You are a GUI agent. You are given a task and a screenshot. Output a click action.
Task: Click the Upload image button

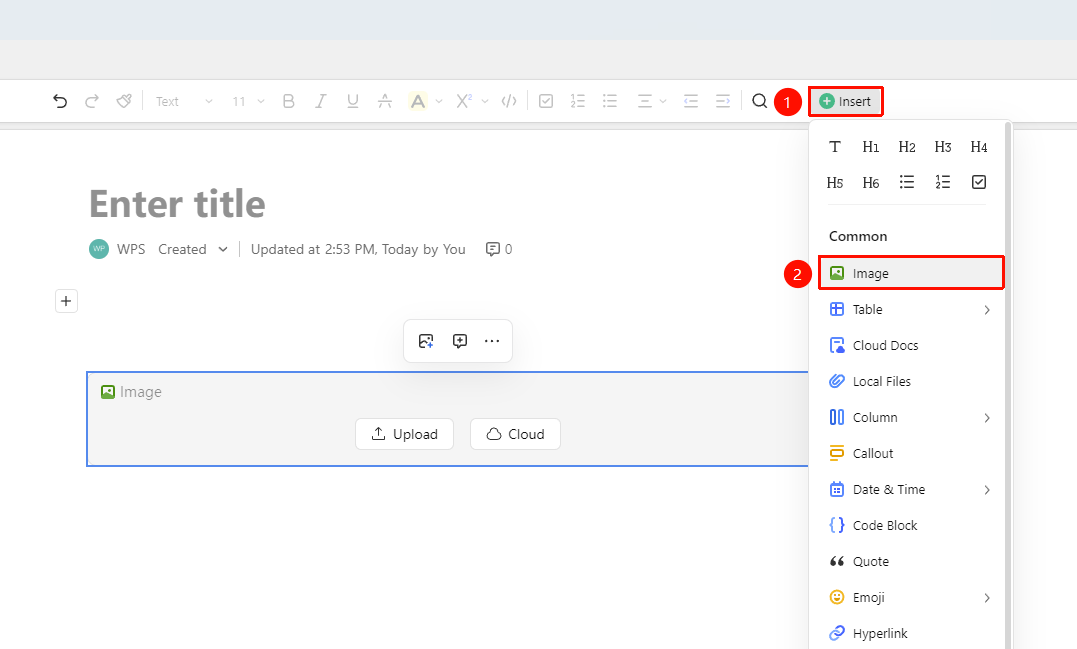tap(405, 434)
